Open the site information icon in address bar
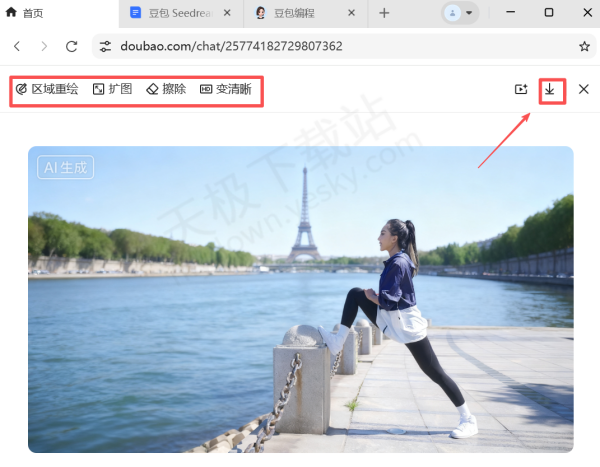The width and height of the screenshot is (600, 467). coord(106,46)
